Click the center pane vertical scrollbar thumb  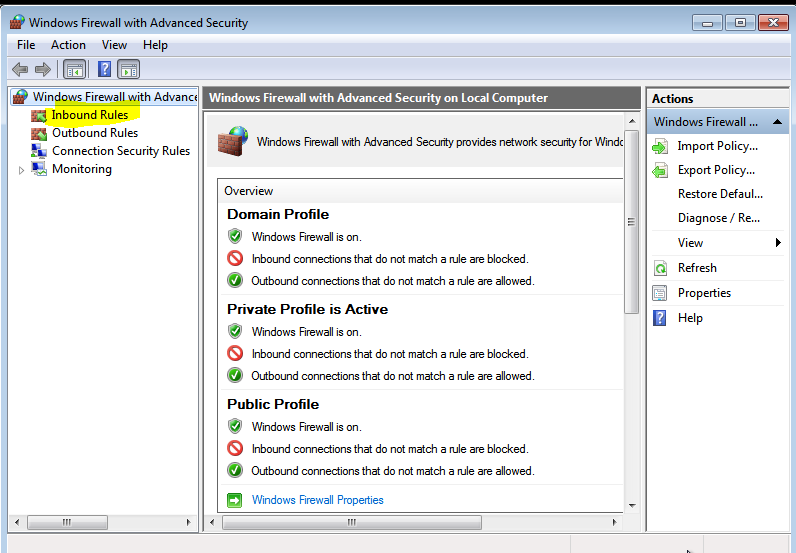631,222
